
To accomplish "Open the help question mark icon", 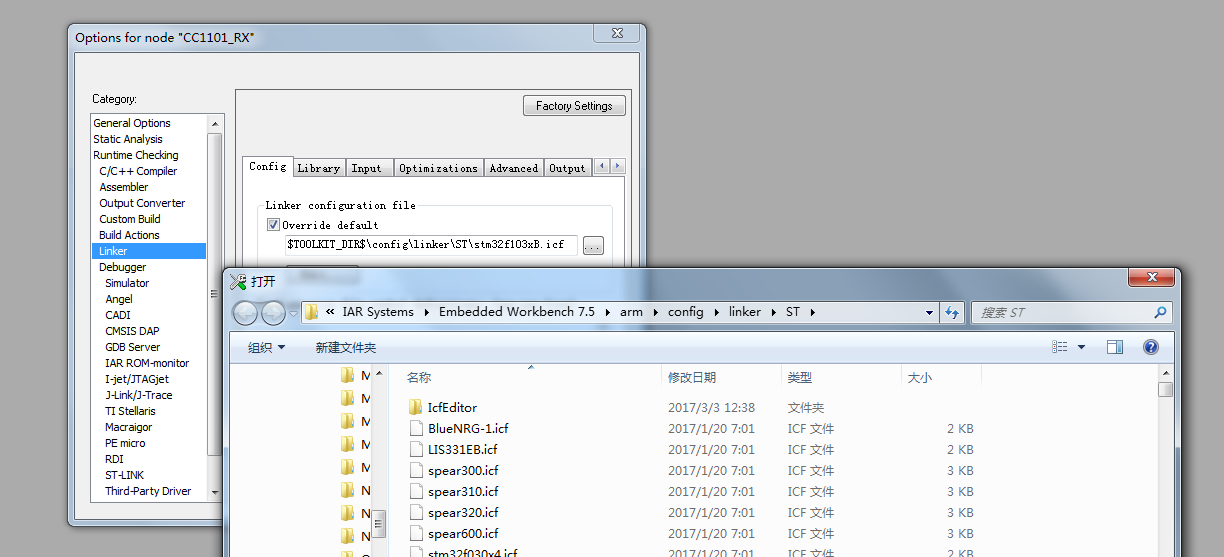I will [1151, 347].
